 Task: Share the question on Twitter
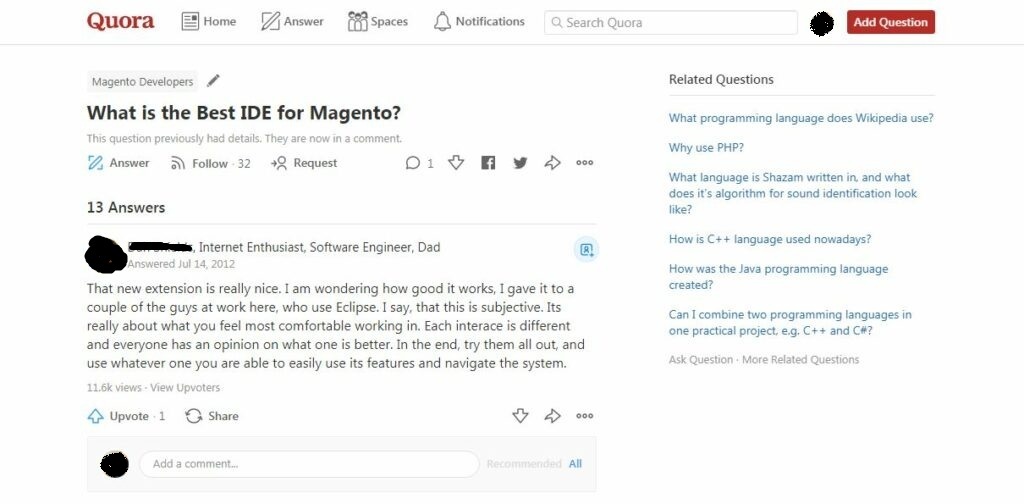point(520,163)
